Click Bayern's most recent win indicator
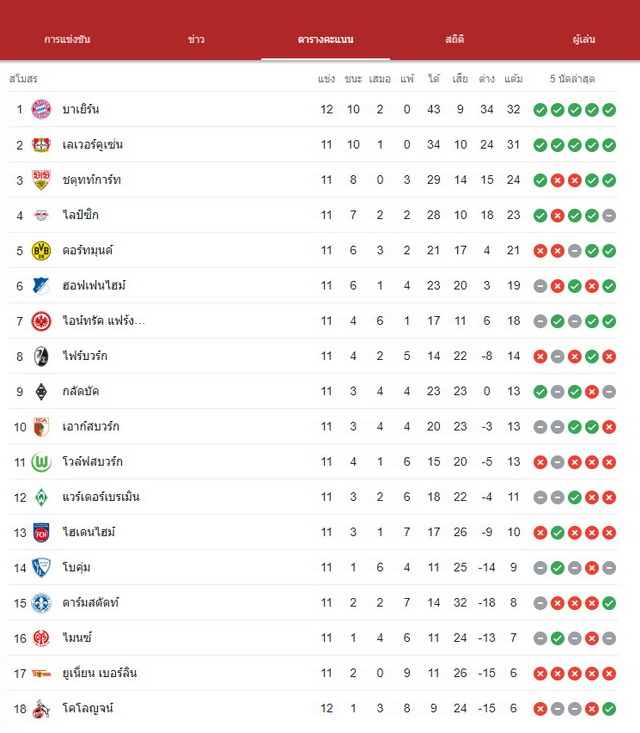The image size is (640, 733). tap(609, 110)
